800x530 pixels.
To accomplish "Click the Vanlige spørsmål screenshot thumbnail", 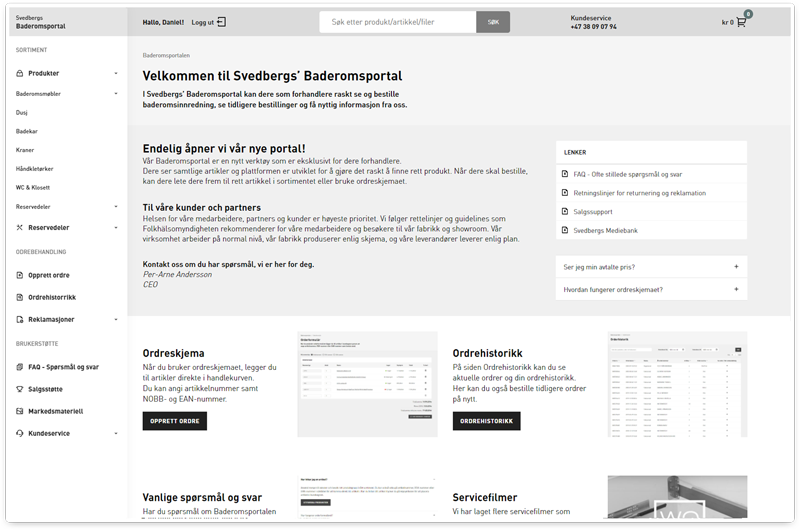I will (x=367, y=497).
